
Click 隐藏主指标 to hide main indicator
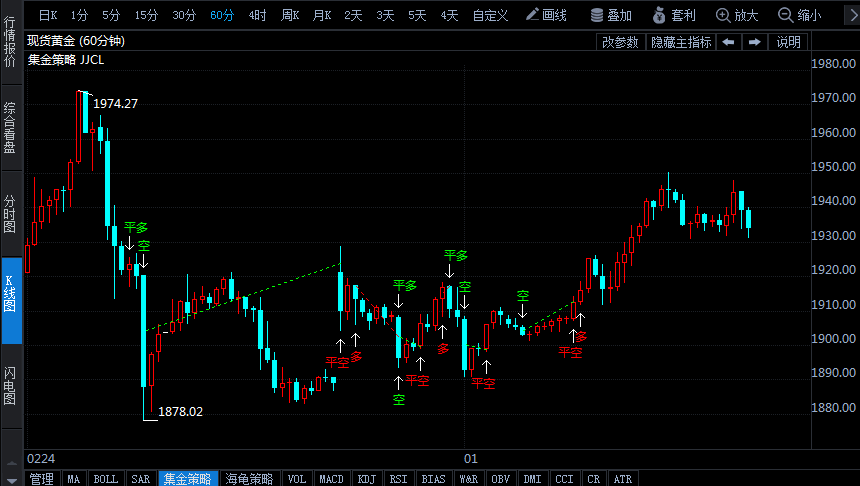click(x=681, y=42)
